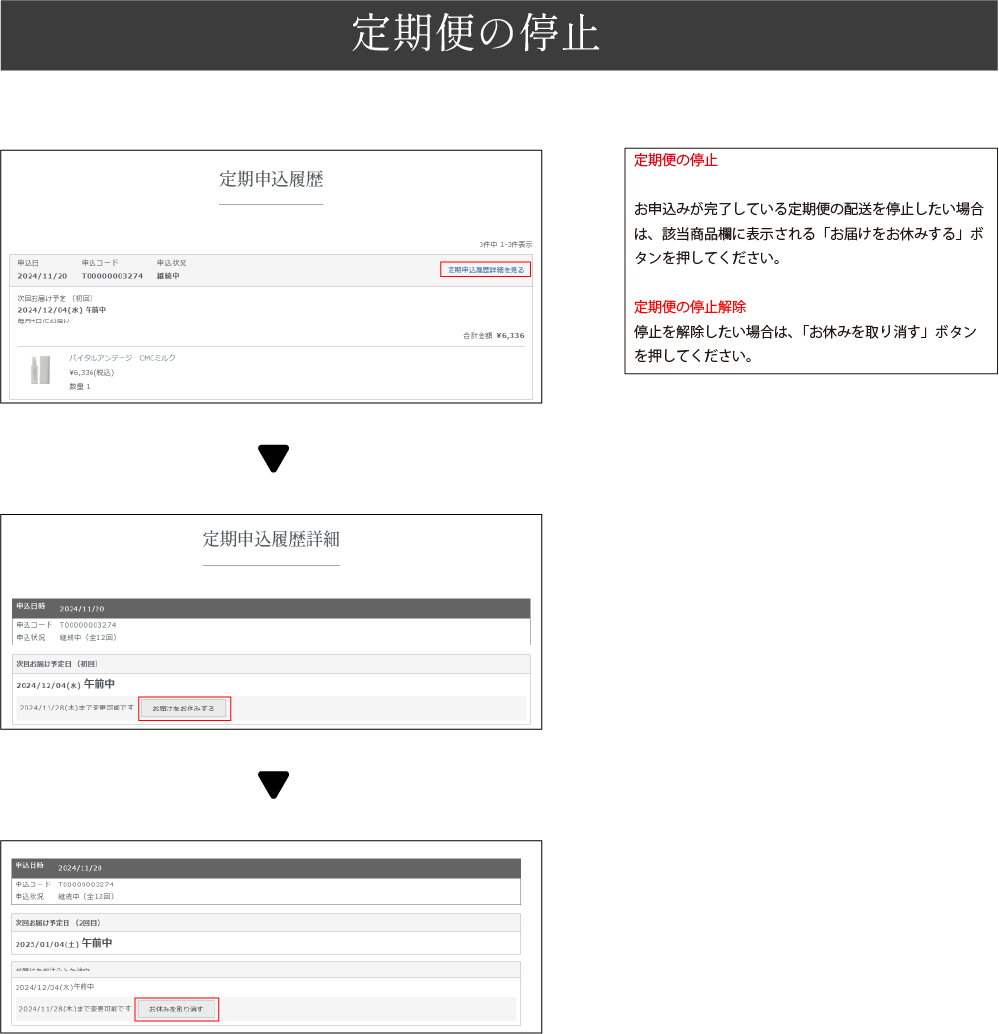Click the 次回お届け予定日（2回目）section header
The height and width of the screenshot is (1034, 999).
tap(58, 922)
